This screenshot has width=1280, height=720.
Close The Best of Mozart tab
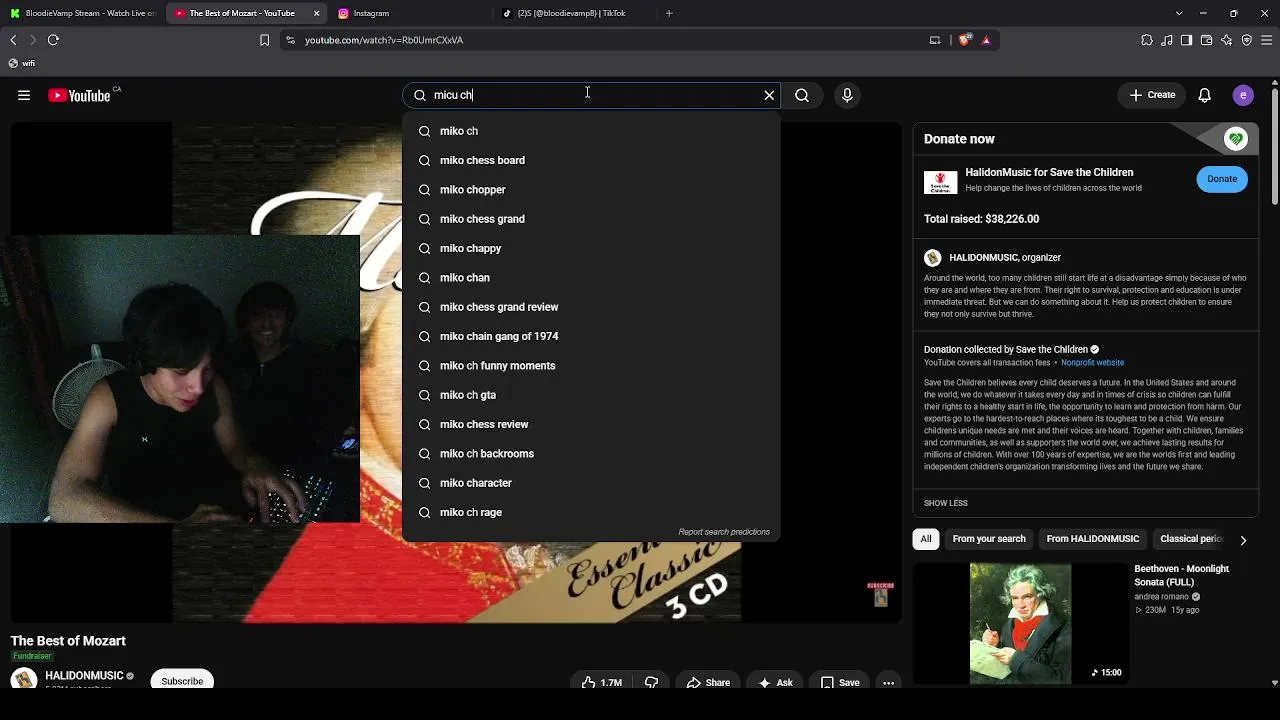(316, 13)
